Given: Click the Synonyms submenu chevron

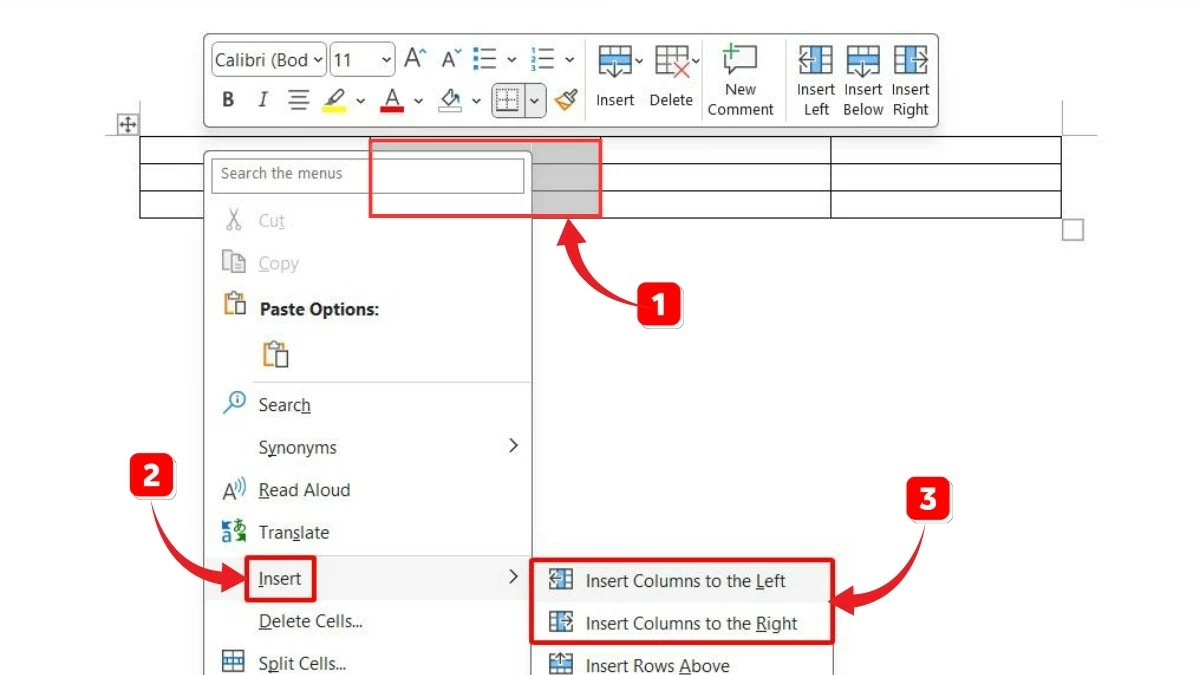Looking at the screenshot, I should pyautogui.click(x=514, y=446).
